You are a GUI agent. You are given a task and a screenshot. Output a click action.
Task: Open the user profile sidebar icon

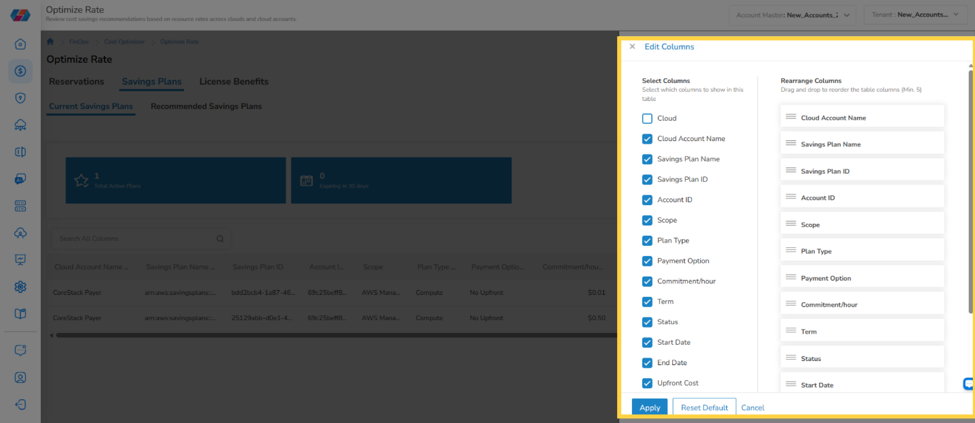(21, 378)
